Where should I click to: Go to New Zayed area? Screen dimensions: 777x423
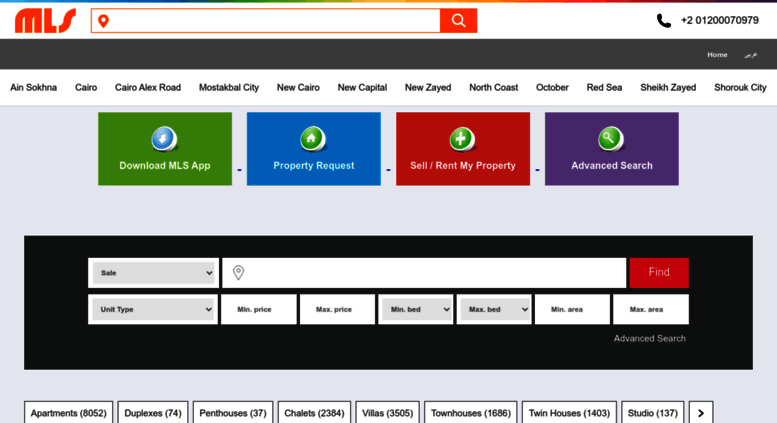(x=428, y=88)
